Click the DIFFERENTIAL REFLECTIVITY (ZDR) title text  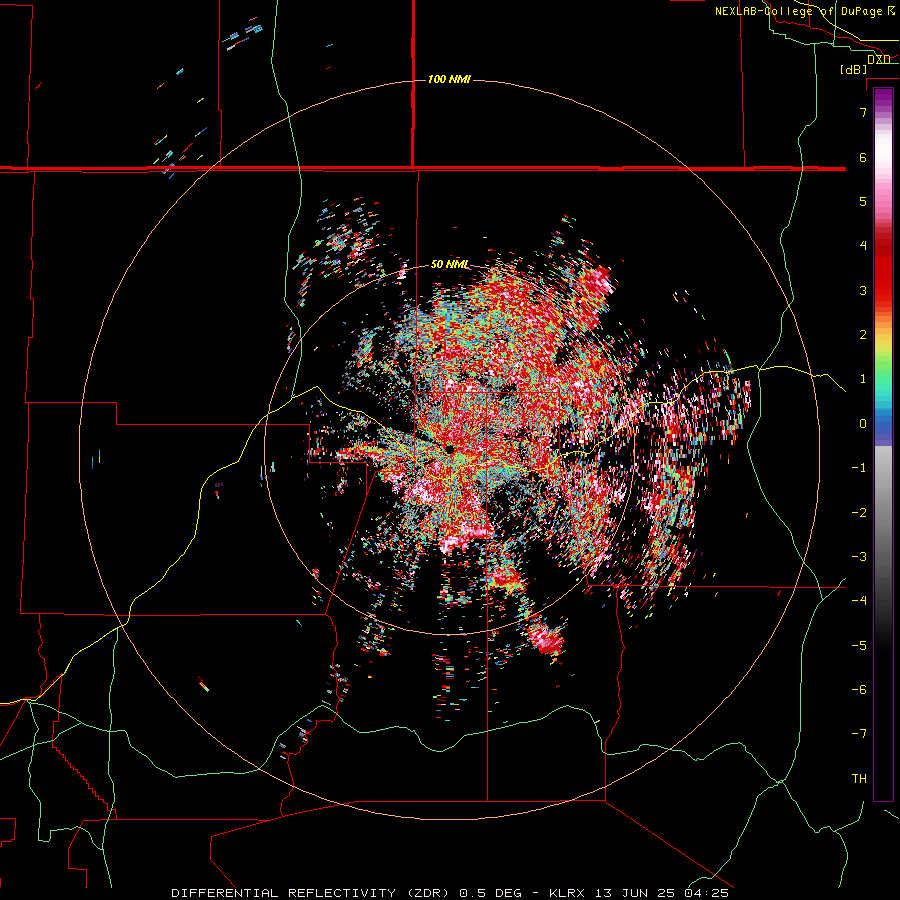[x=312, y=893]
